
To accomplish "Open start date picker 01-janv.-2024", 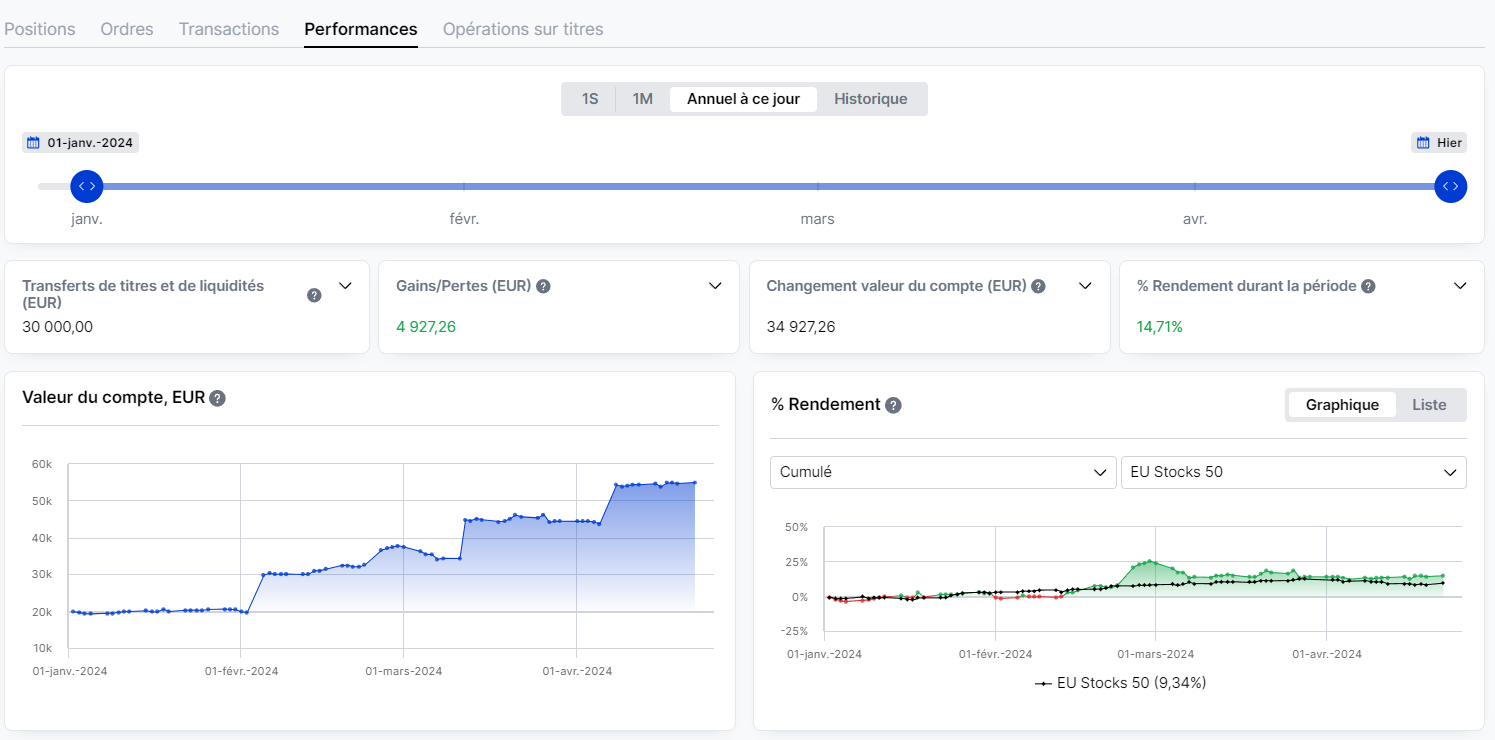I will point(80,143).
